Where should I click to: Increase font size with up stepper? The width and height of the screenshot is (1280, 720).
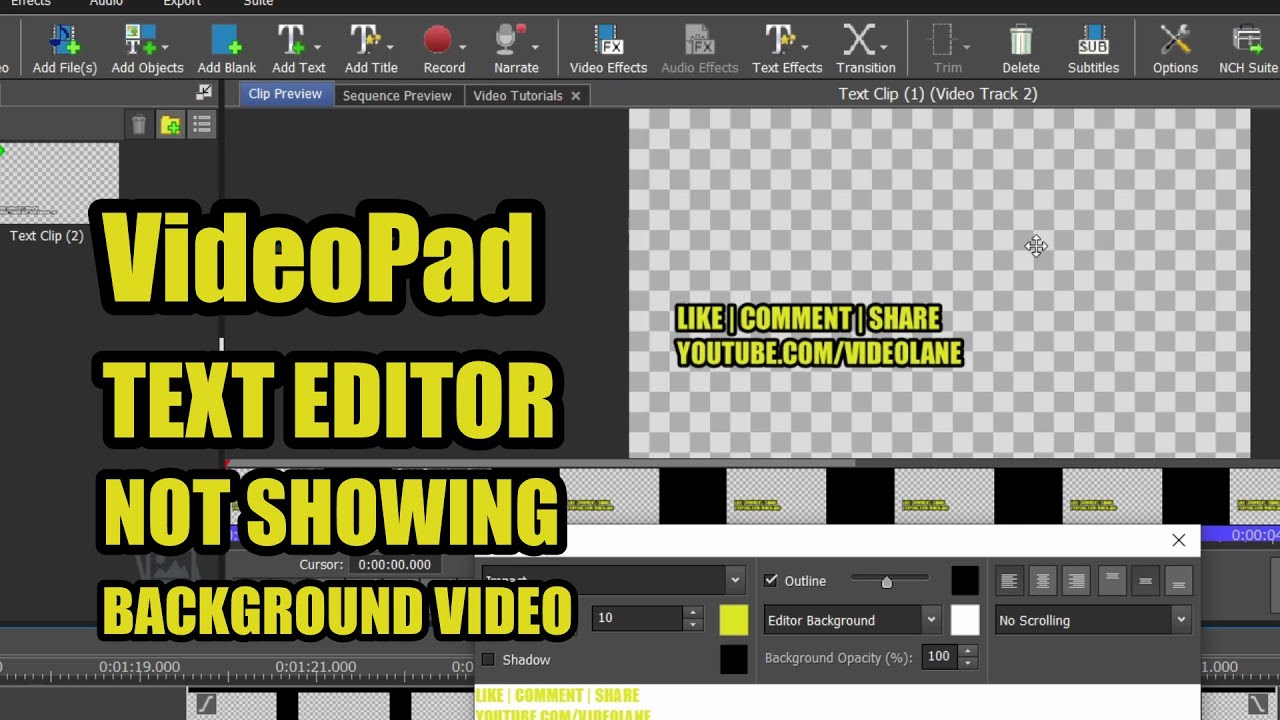tap(693, 612)
